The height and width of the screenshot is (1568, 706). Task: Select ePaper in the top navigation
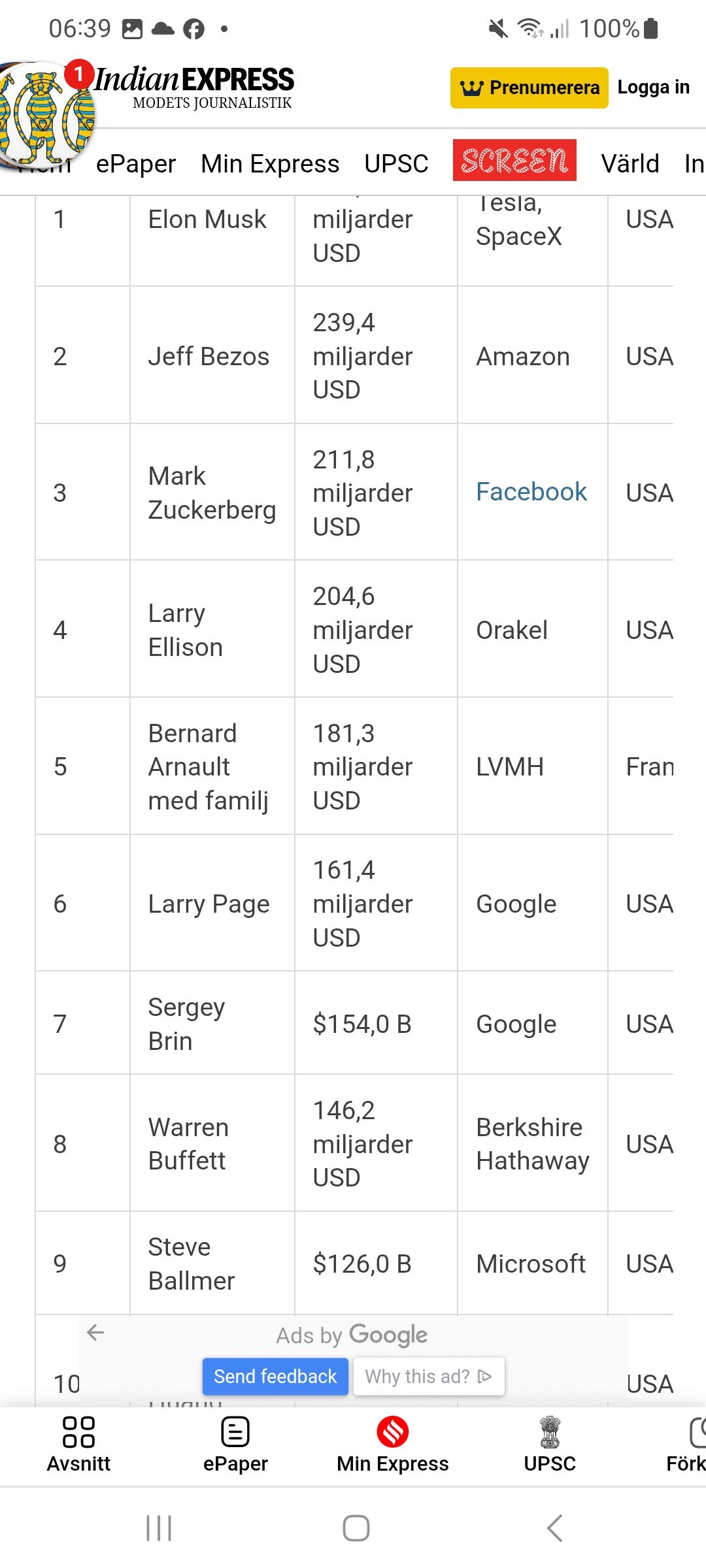[x=136, y=164]
